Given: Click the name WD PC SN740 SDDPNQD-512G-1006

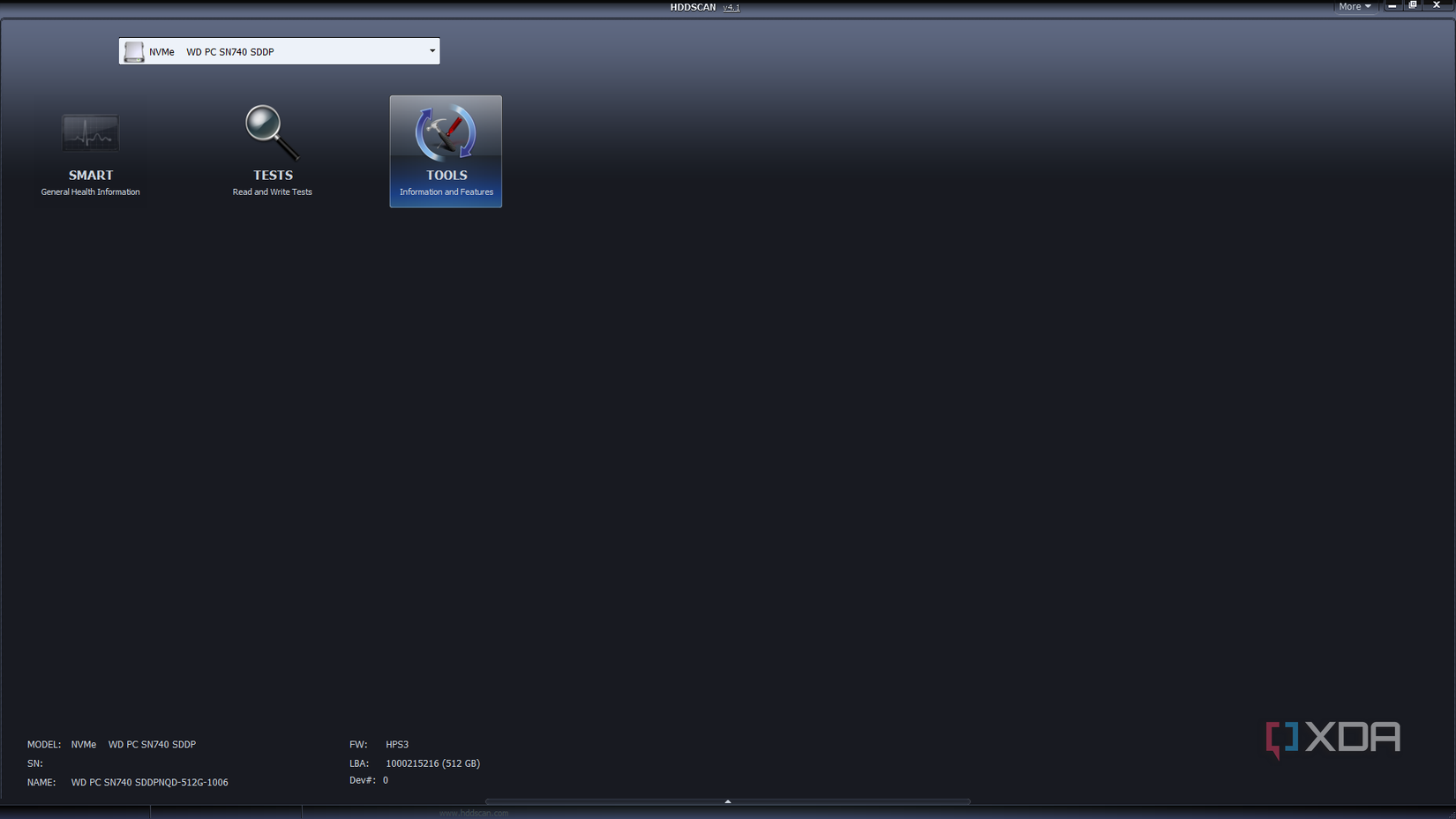Looking at the screenshot, I should pos(149,783).
